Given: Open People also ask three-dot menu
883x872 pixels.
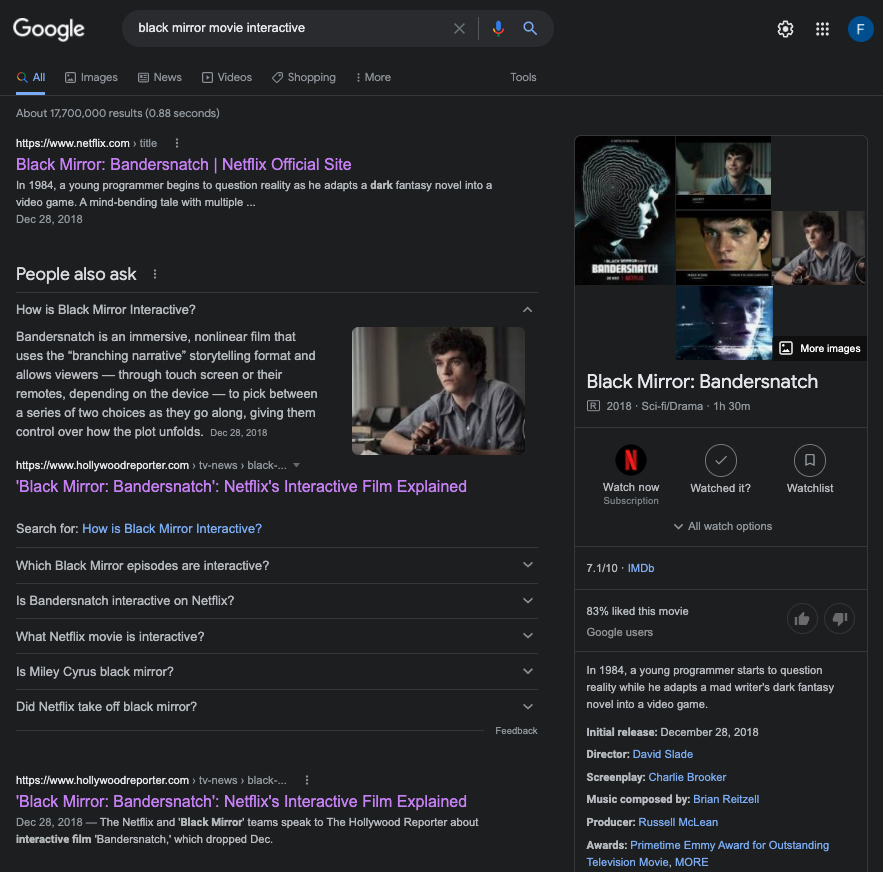Looking at the screenshot, I should pos(155,274).
